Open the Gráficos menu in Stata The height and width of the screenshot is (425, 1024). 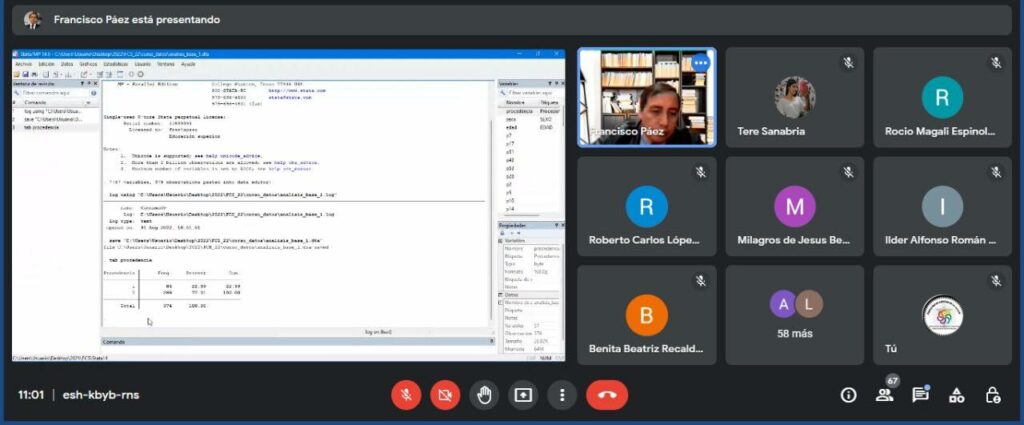pos(88,64)
